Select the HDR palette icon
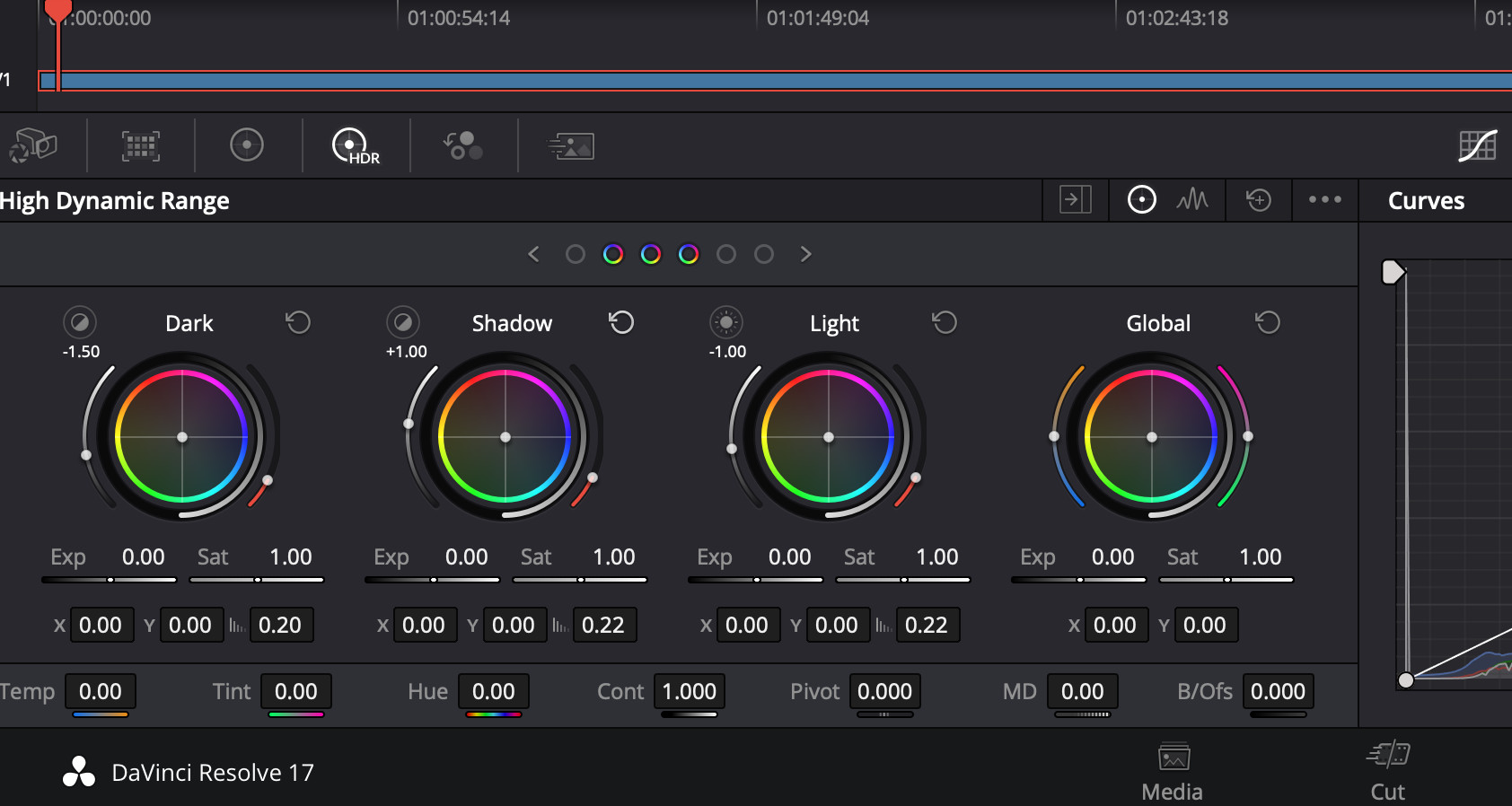1512x806 pixels. (356, 145)
